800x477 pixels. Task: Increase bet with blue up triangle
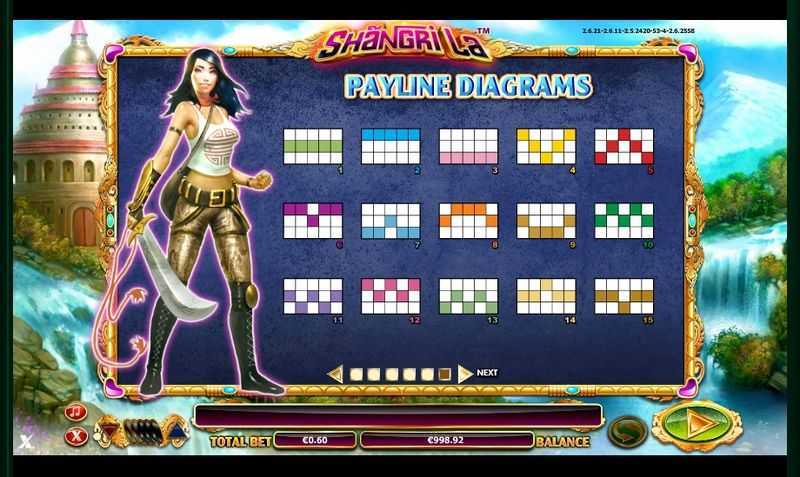coord(177,432)
